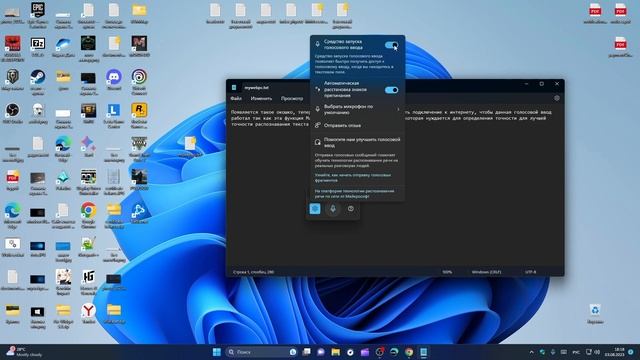Open the Google Chrome desktop shortcut

click(89, 216)
